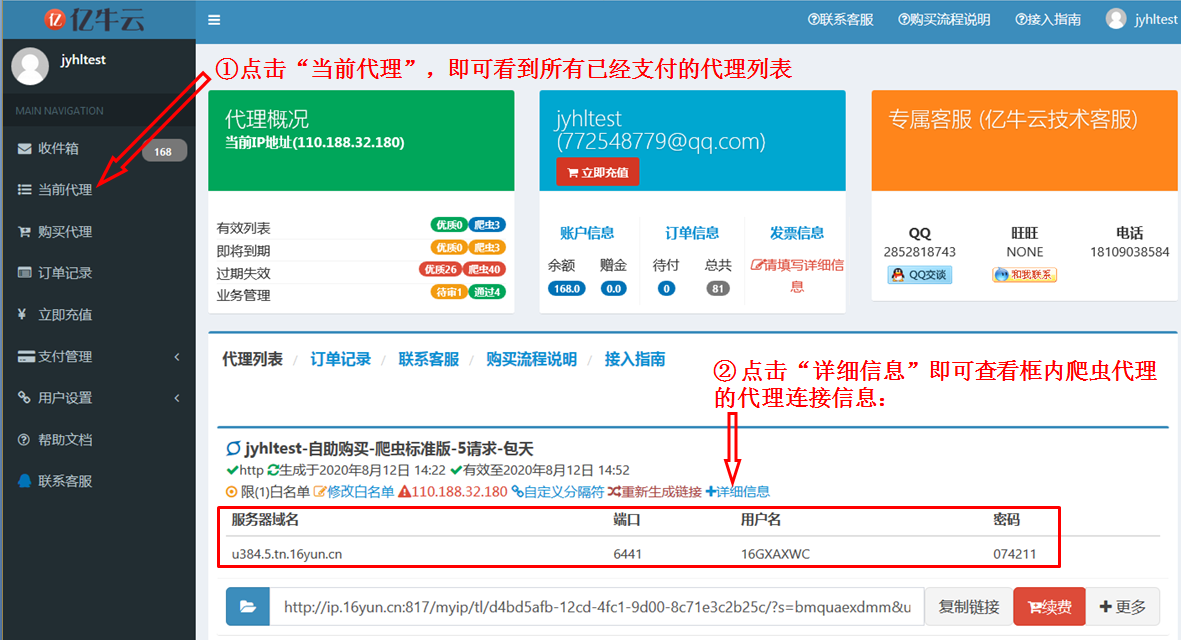Click 重新生成链接 link
This screenshot has width=1181, height=640.
coord(655,492)
